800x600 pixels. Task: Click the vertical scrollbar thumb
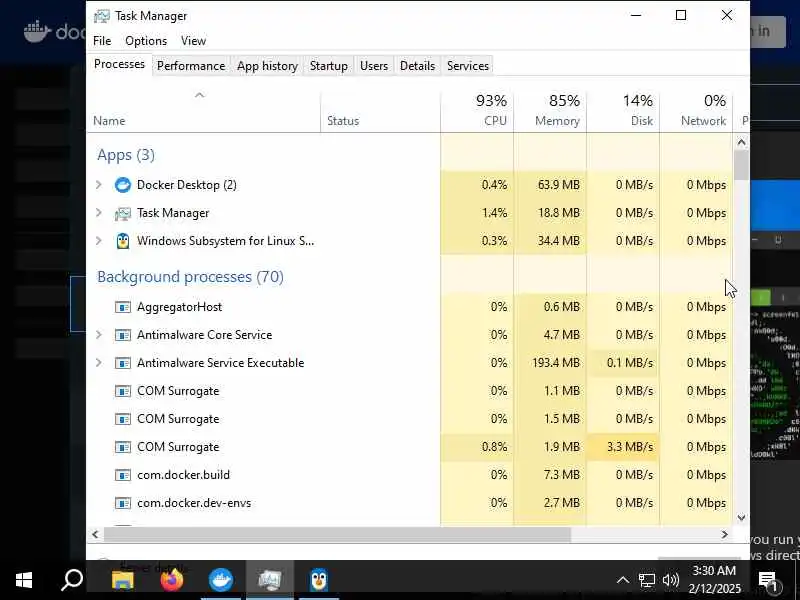pos(741,165)
